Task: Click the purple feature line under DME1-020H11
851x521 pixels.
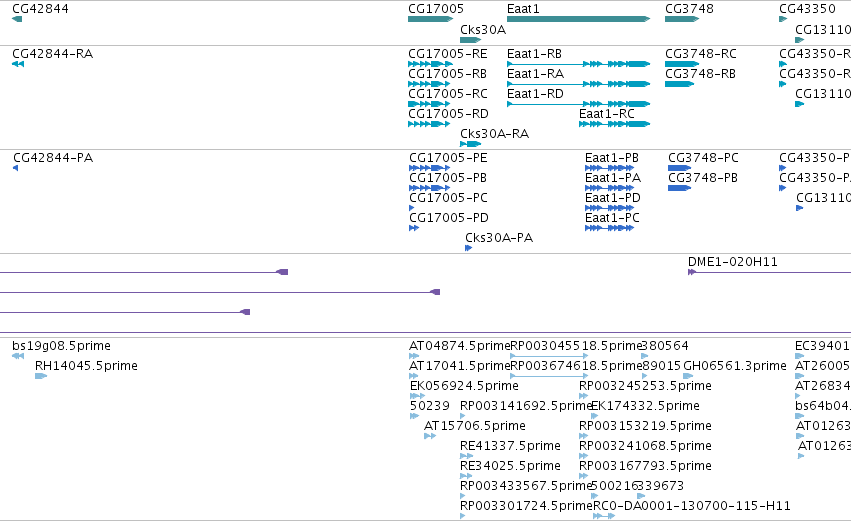Action: pos(769,272)
